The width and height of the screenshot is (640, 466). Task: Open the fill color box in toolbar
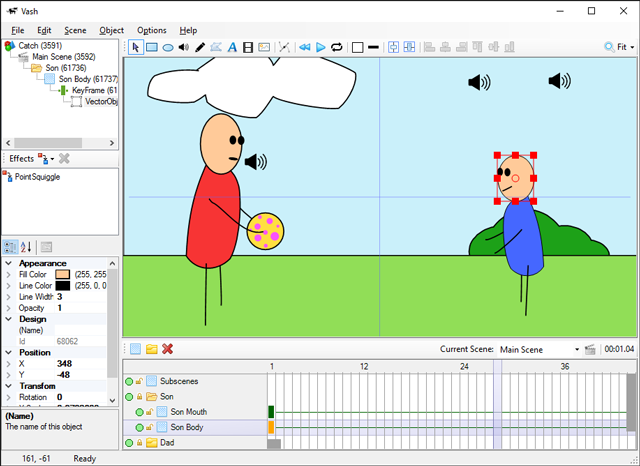357,47
